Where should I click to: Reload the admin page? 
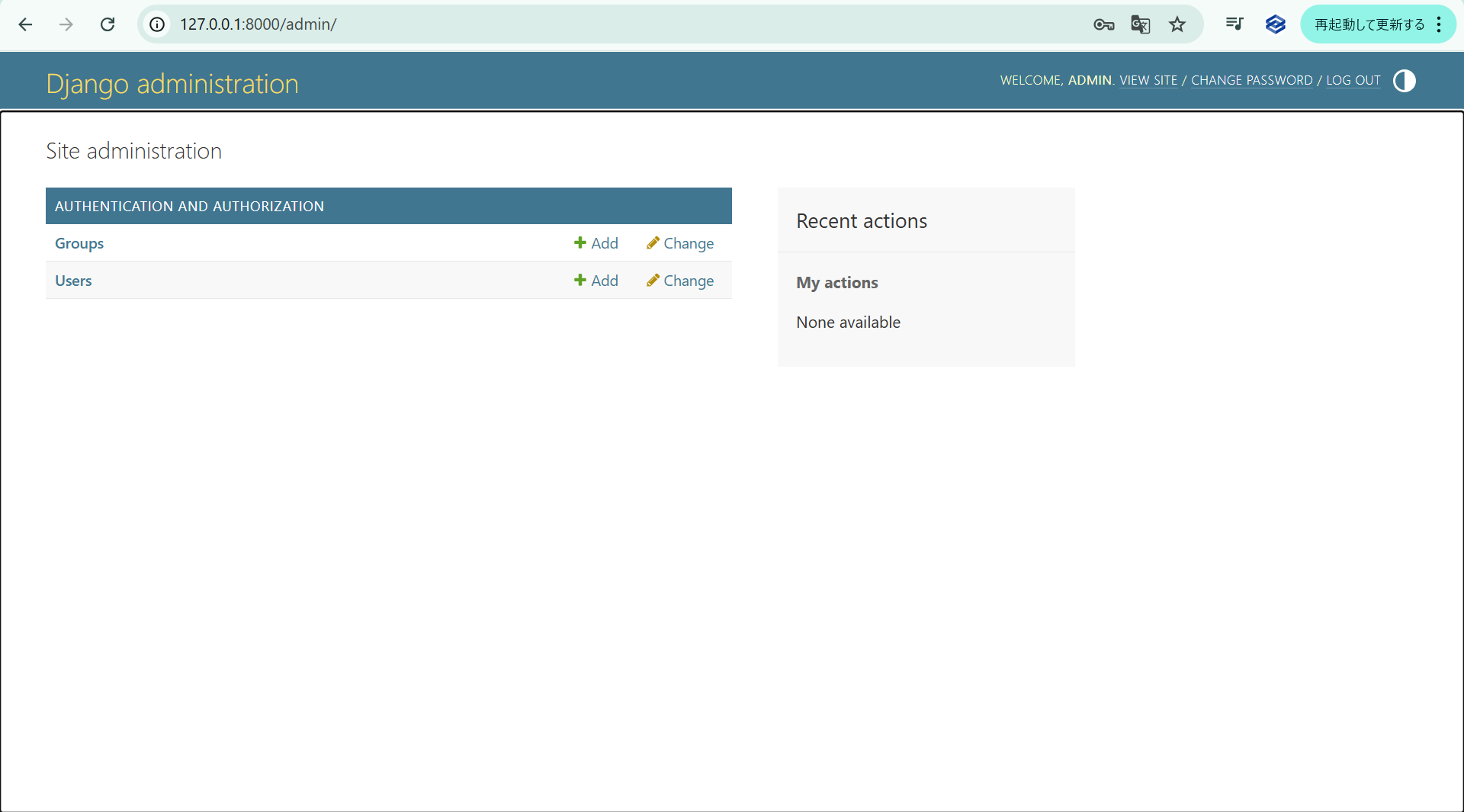tap(108, 24)
